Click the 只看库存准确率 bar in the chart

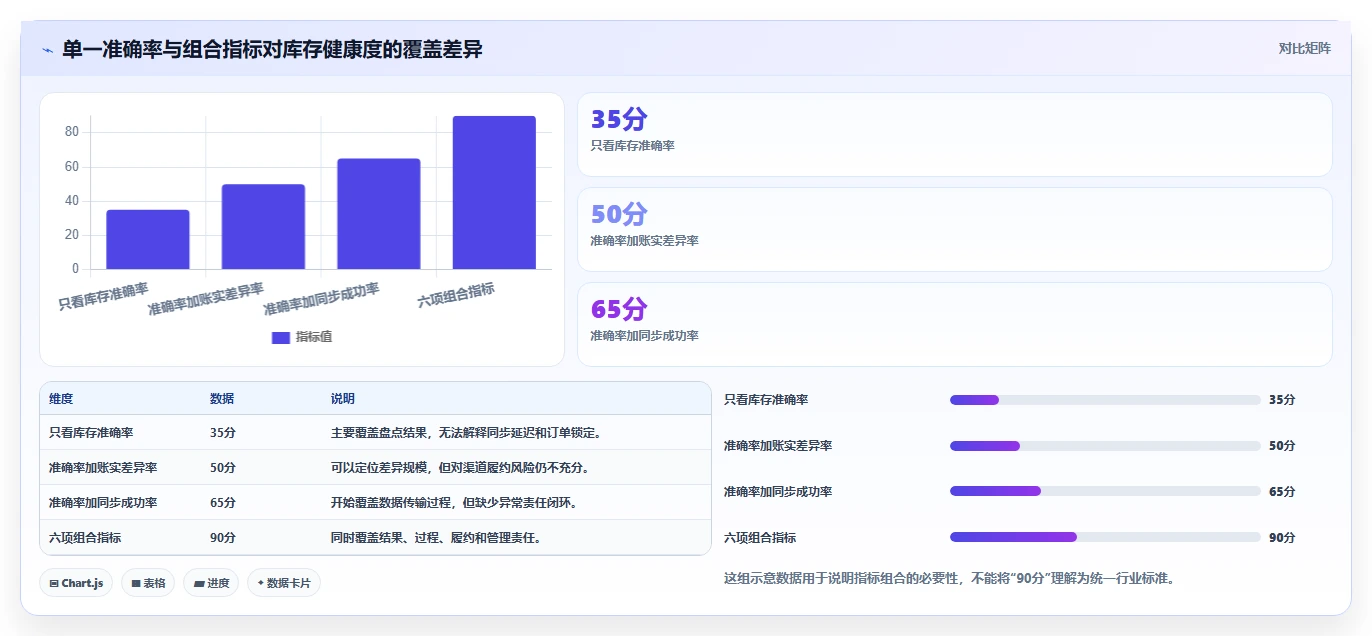point(148,239)
